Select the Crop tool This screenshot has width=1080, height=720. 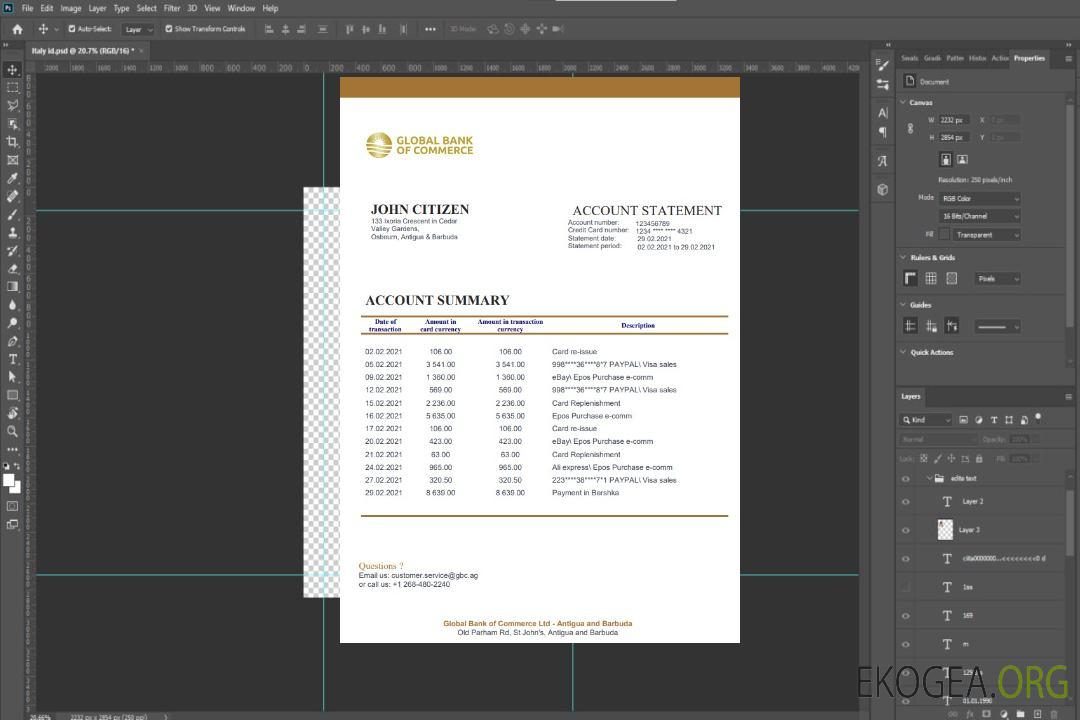tap(12, 142)
